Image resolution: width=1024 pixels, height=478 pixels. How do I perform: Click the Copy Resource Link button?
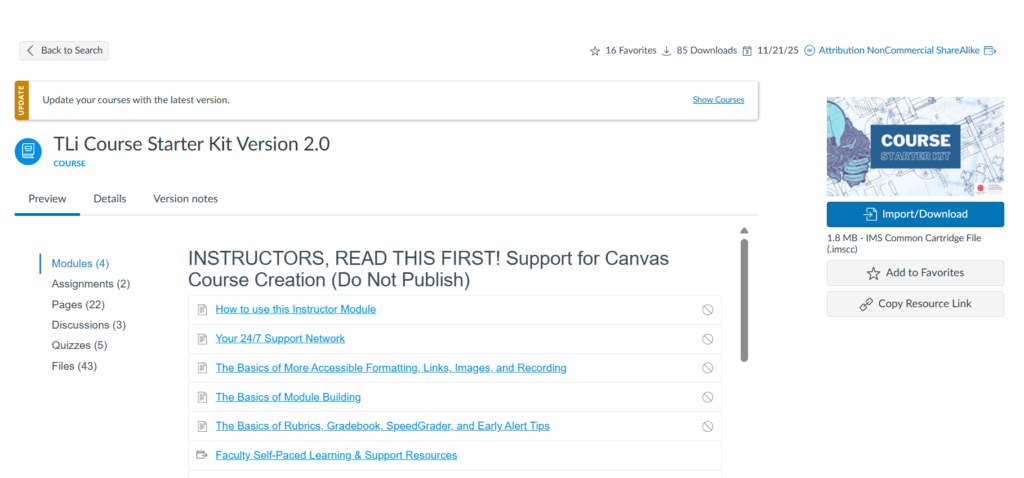915,304
